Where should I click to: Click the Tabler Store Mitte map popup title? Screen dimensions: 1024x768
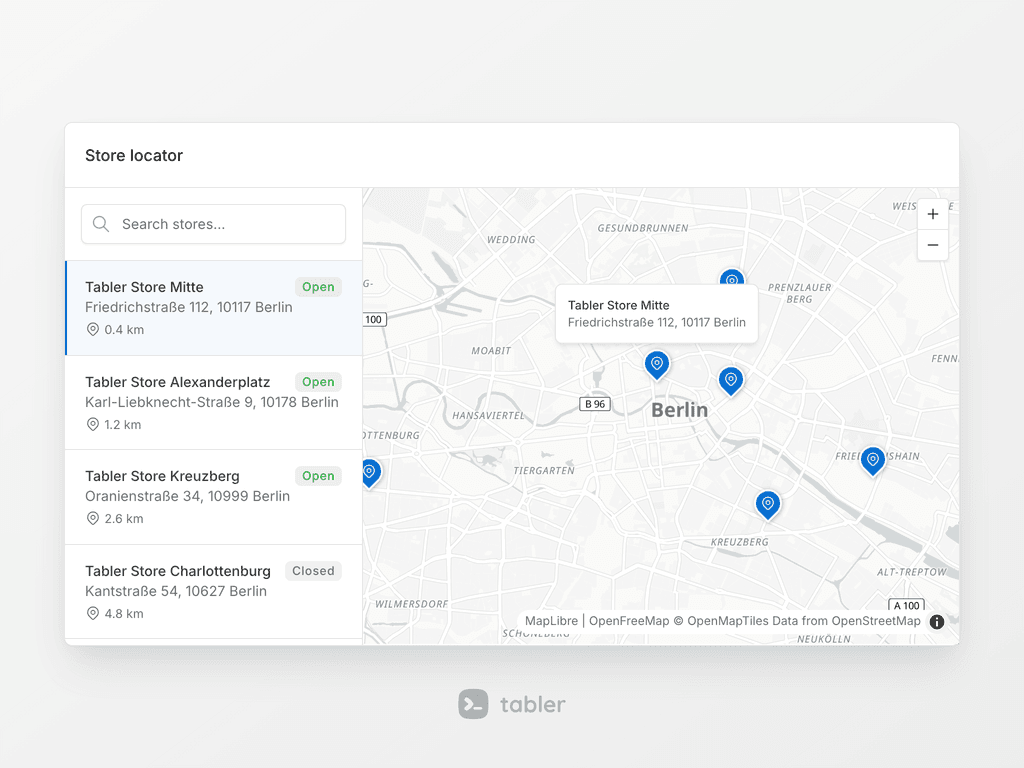[618, 305]
